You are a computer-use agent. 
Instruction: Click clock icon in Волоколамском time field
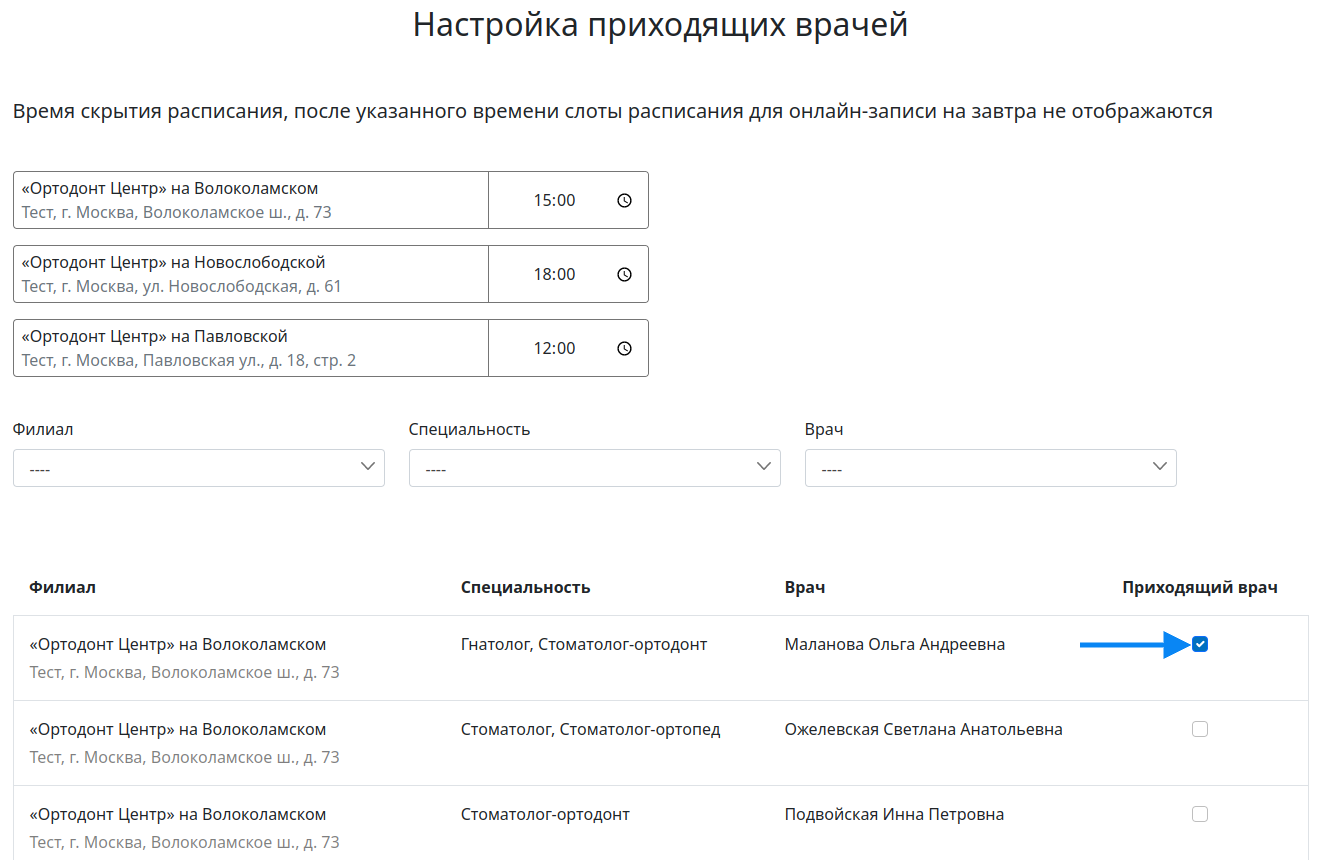tap(625, 200)
